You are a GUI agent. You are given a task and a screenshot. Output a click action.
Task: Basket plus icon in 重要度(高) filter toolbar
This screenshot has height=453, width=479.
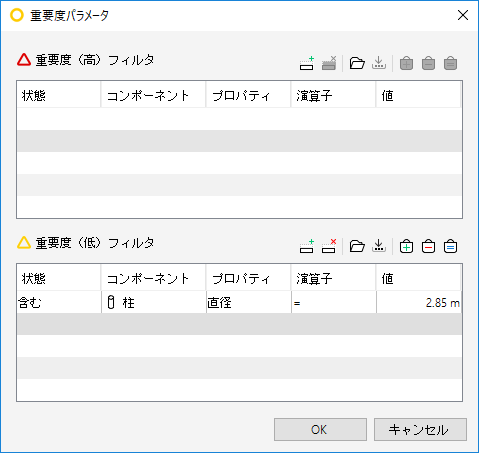[x=406, y=63]
